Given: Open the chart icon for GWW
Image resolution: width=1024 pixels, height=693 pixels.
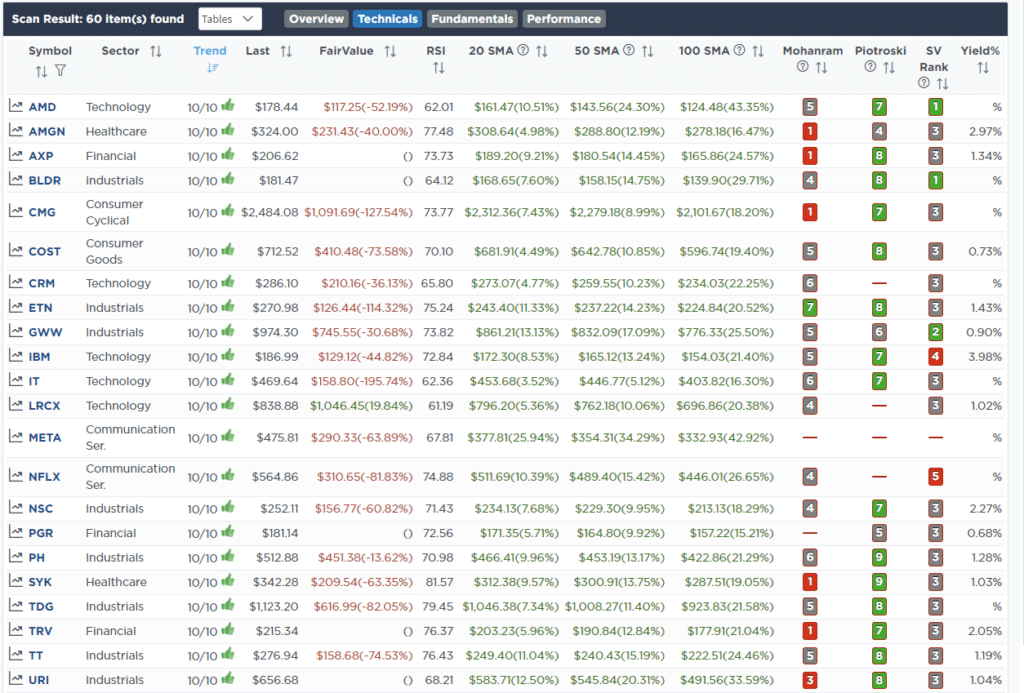Looking at the screenshot, I should 16,331.
